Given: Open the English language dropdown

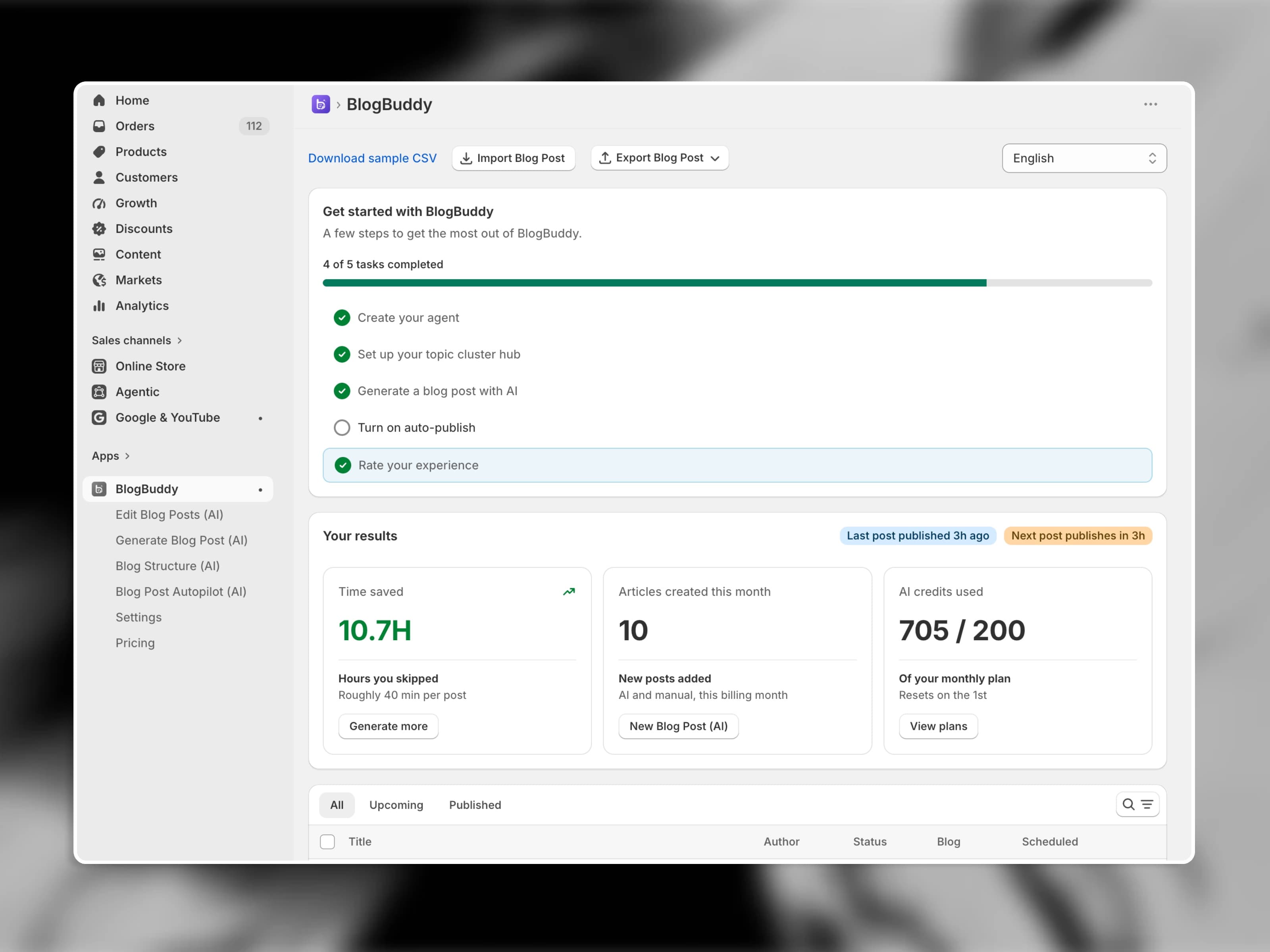Looking at the screenshot, I should pos(1084,158).
